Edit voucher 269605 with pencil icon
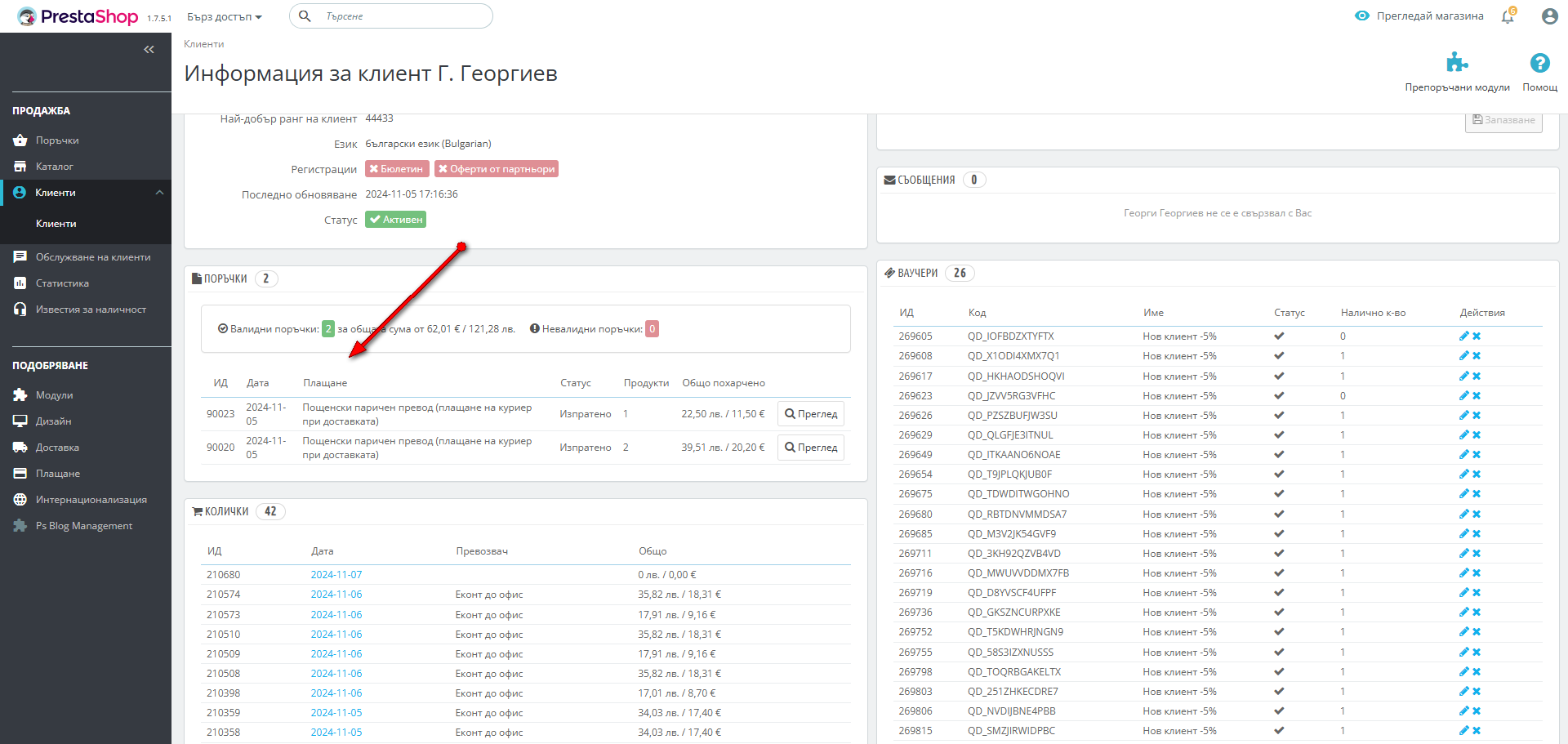 pyautogui.click(x=1464, y=336)
